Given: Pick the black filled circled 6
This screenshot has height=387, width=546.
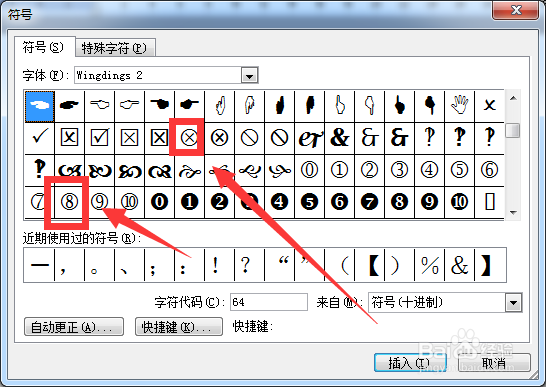Looking at the screenshot, I should (340, 202).
